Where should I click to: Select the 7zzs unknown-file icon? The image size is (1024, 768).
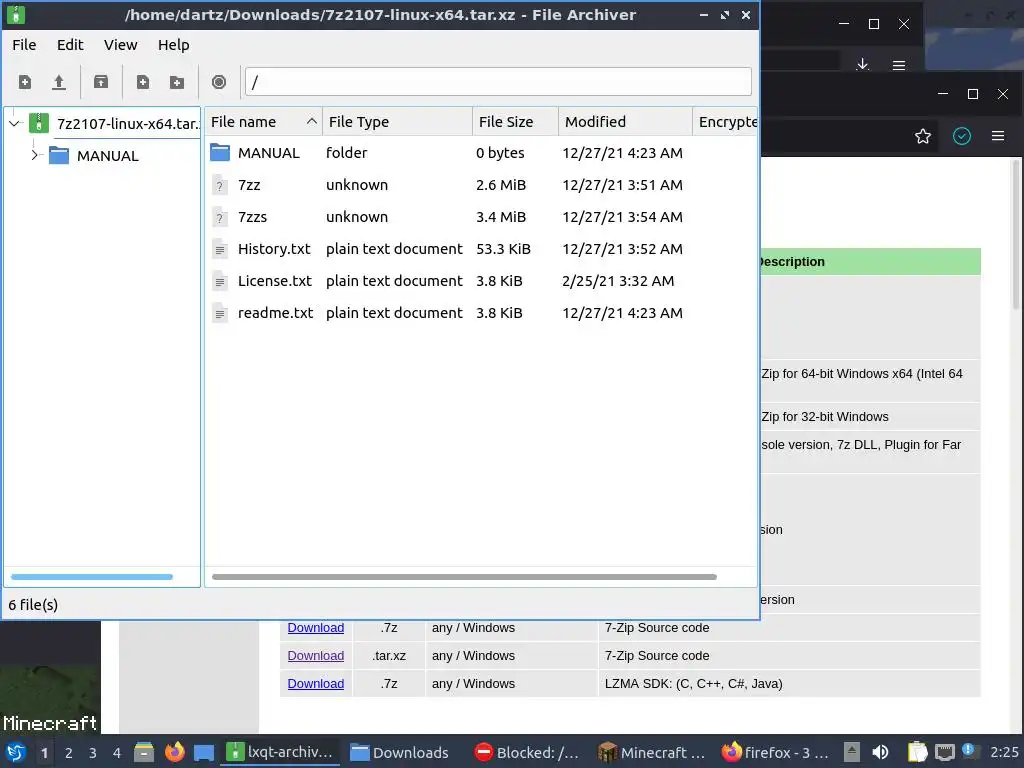[220, 217]
